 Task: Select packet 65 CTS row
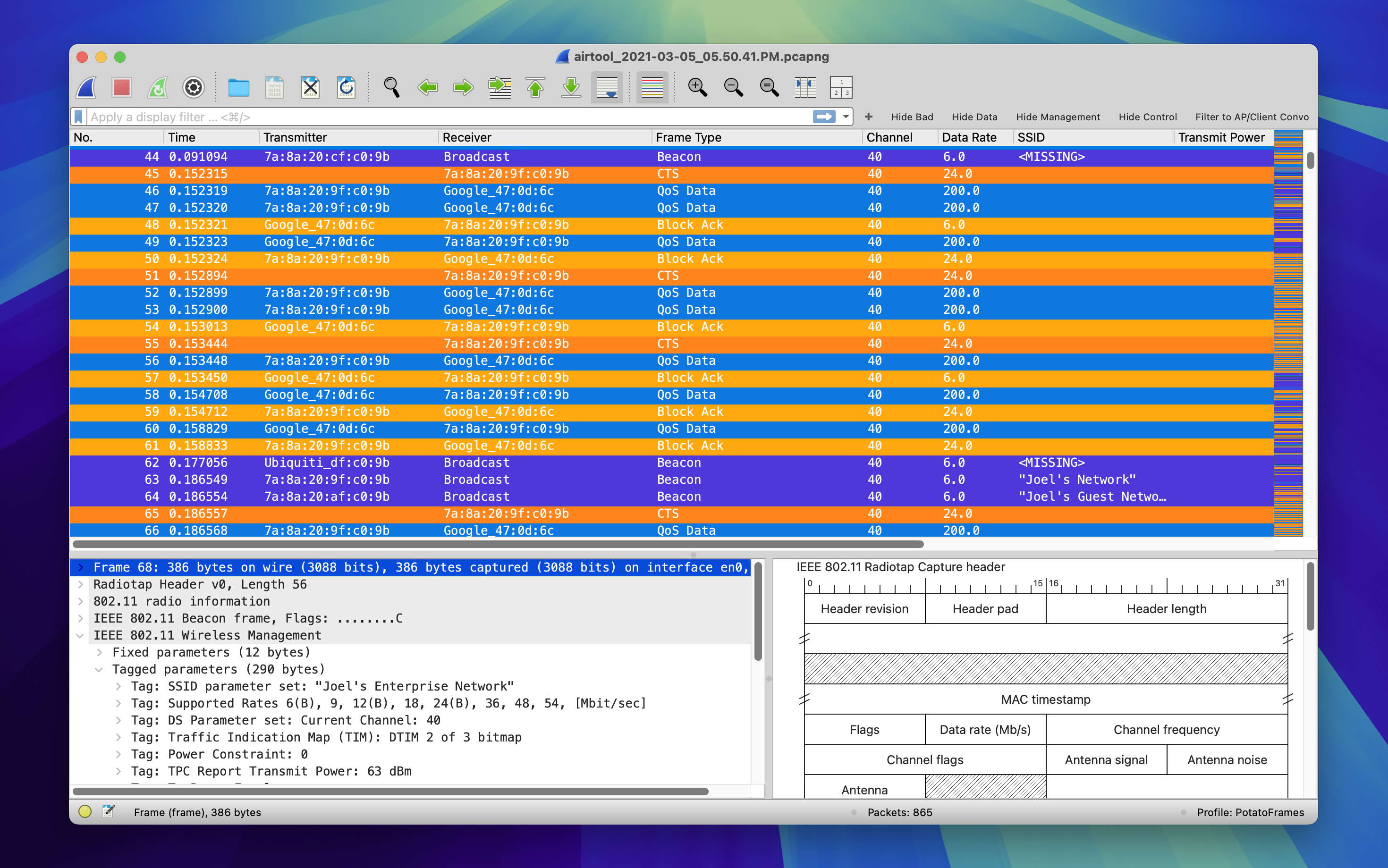coord(671,514)
